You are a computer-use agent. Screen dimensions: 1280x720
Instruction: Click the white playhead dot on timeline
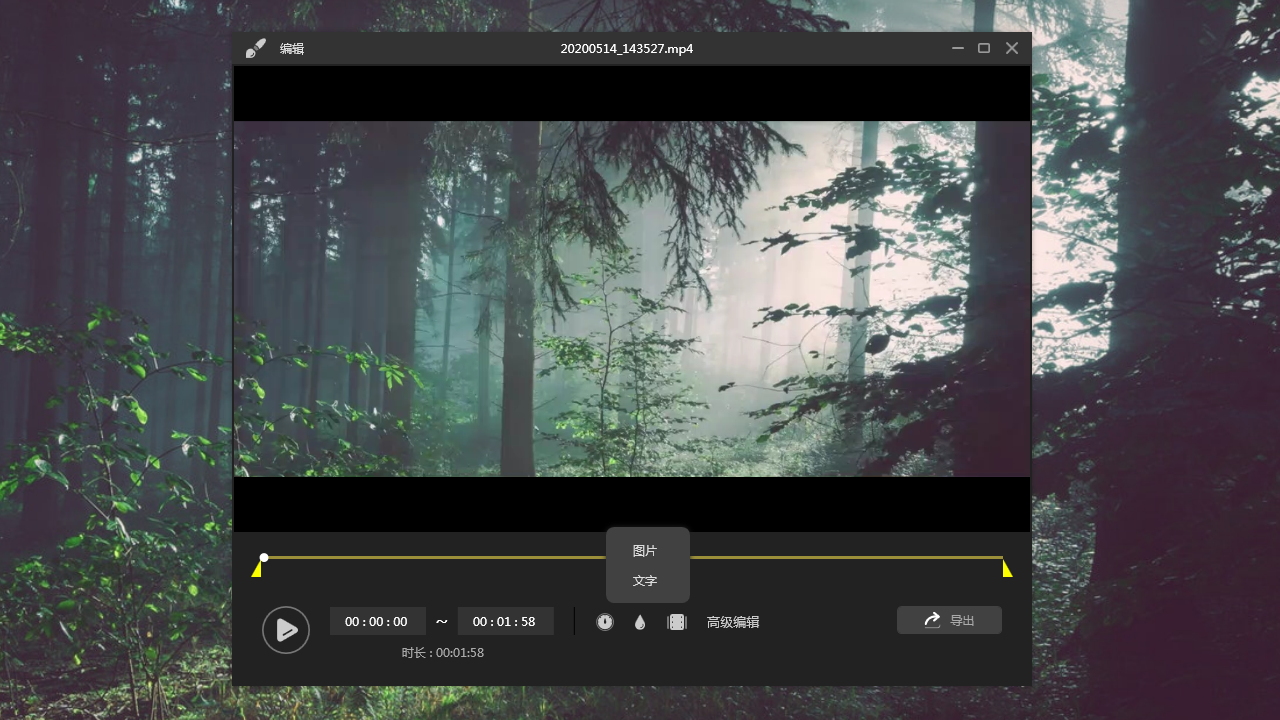pos(264,557)
